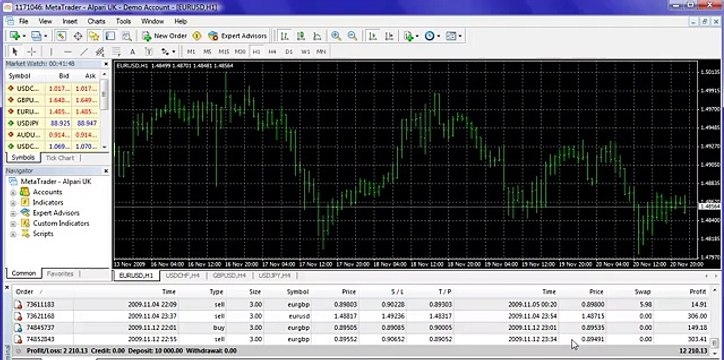Open the Tools menu
The image size is (724, 360).
click(x=123, y=21)
